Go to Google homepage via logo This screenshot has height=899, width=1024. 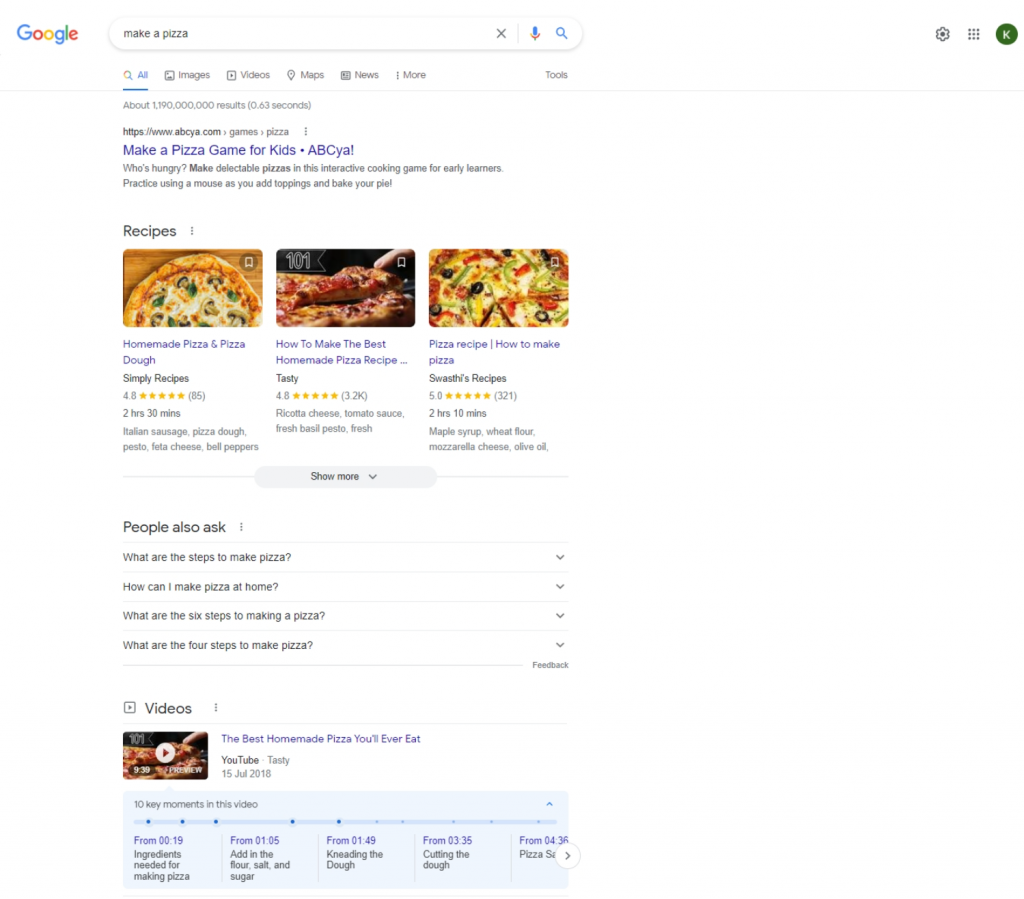[48, 33]
